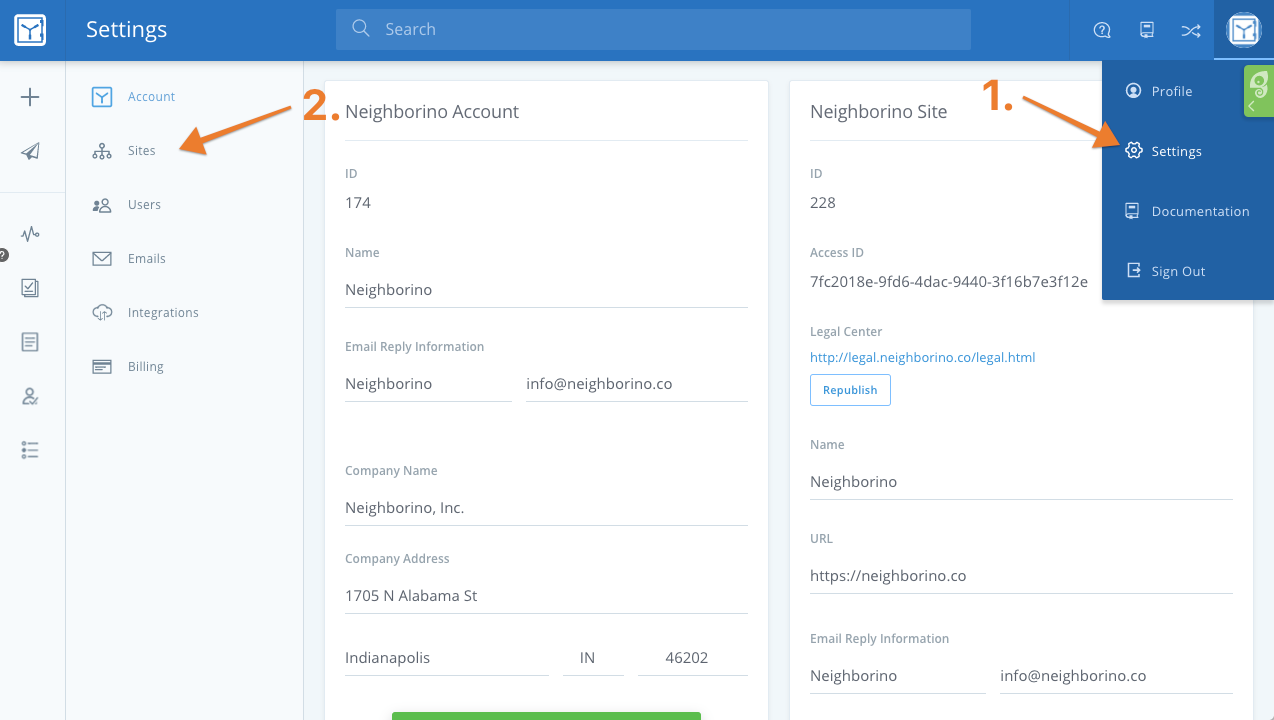The height and width of the screenshot is (720, 1274).
Task: Edit site email reply name field
Action: 898,676
